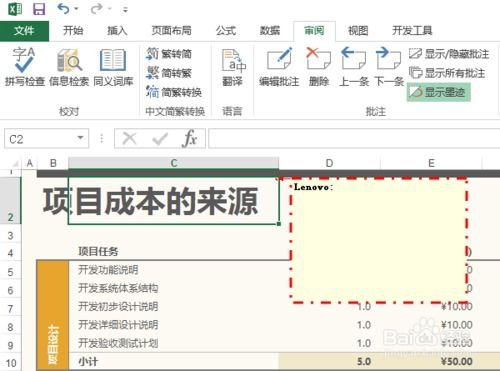Image resolution: width=500 pixels, height=371 pixels.
Task: Open Insert Function fx dialog
Action: tap(190, 138)
